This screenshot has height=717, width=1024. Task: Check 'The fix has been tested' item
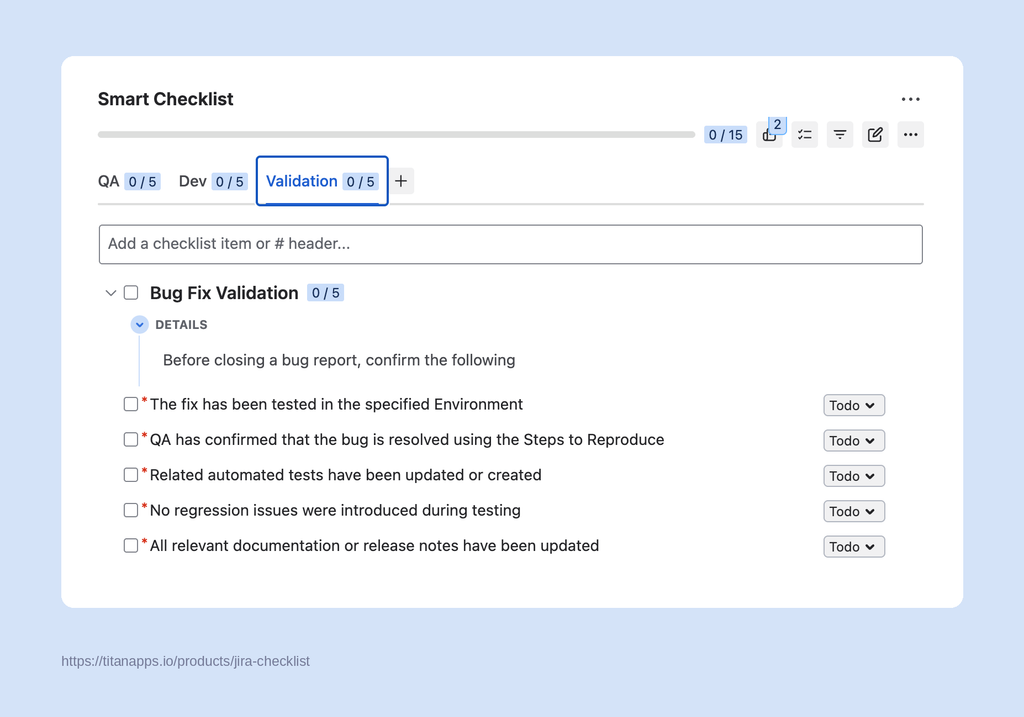(x=131, y=404)
